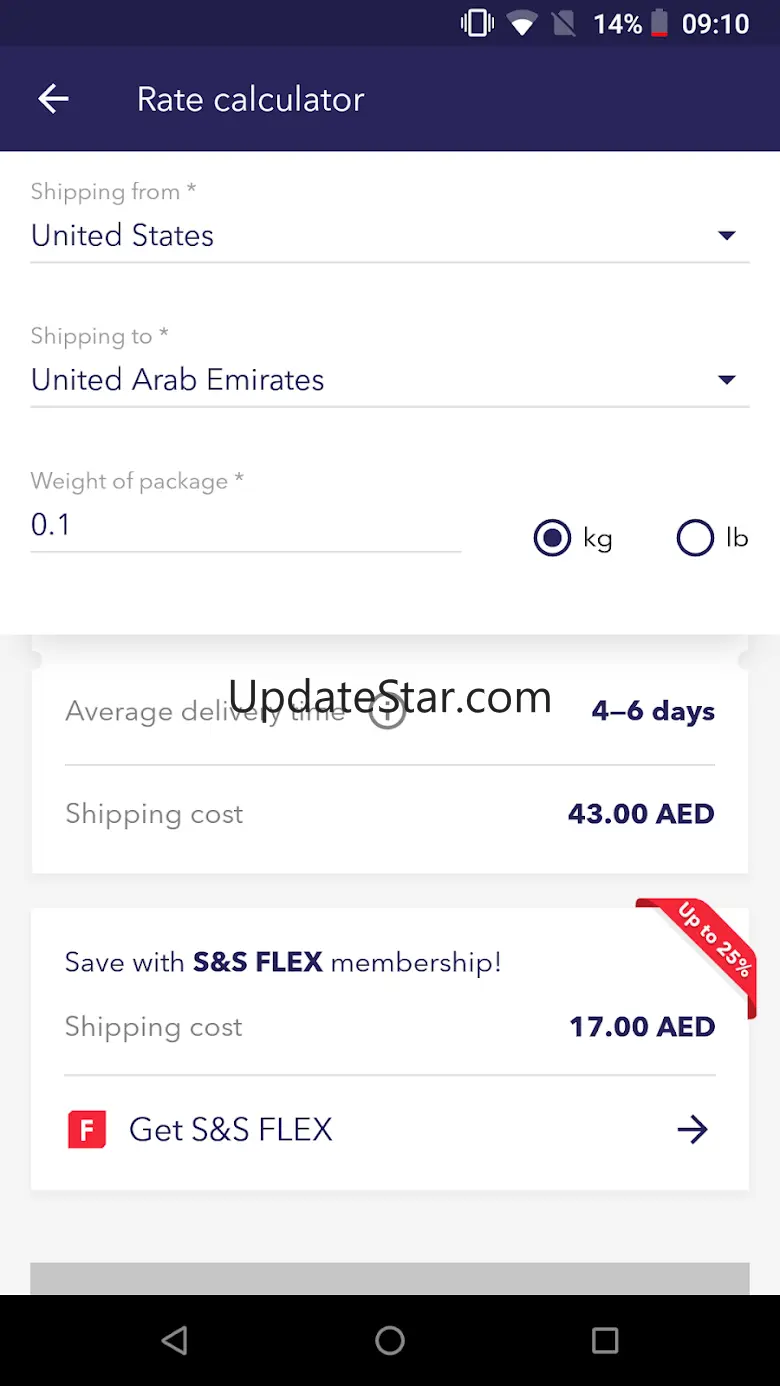Open the Shipping from dropdown arrow
Image resolution: width=780 pixels, height=1386 pixels.
(727, 236)
